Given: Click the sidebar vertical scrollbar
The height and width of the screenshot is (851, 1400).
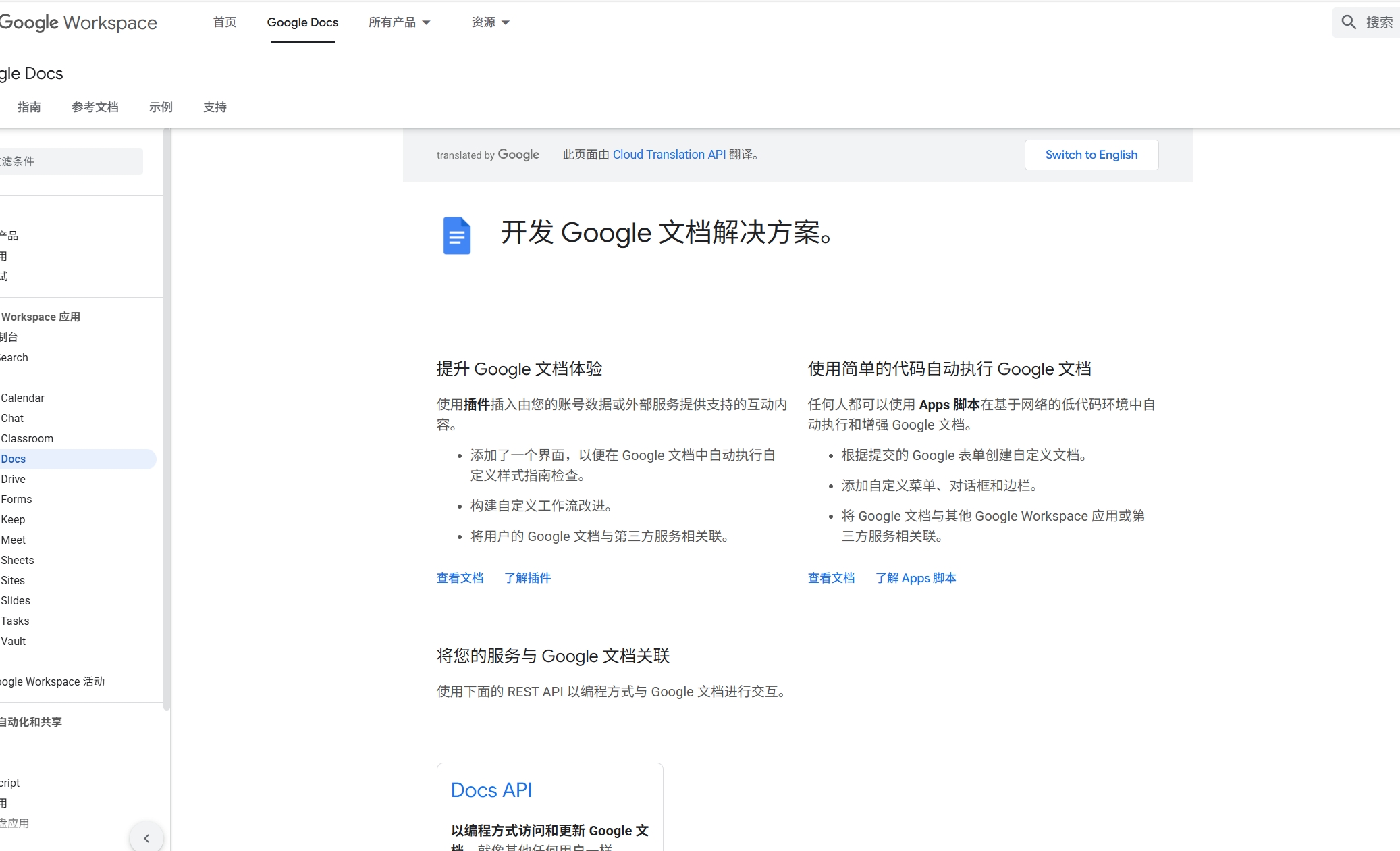Looking at the screenshot, I should click(167, 419).
